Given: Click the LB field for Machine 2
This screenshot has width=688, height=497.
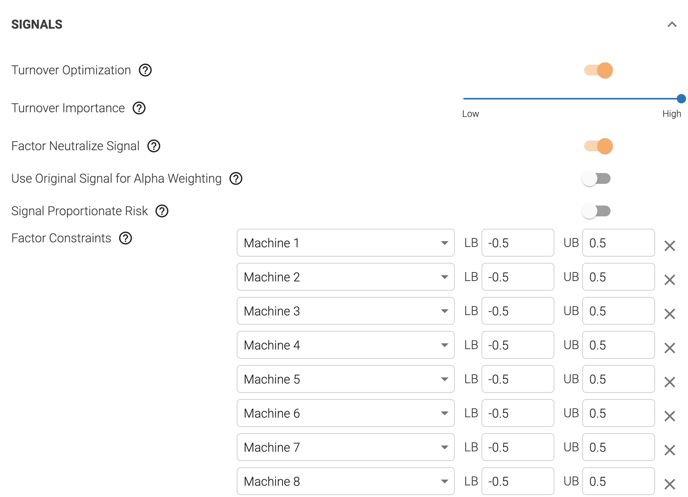Looking at the screenshot, I should [x=518, y=277].
